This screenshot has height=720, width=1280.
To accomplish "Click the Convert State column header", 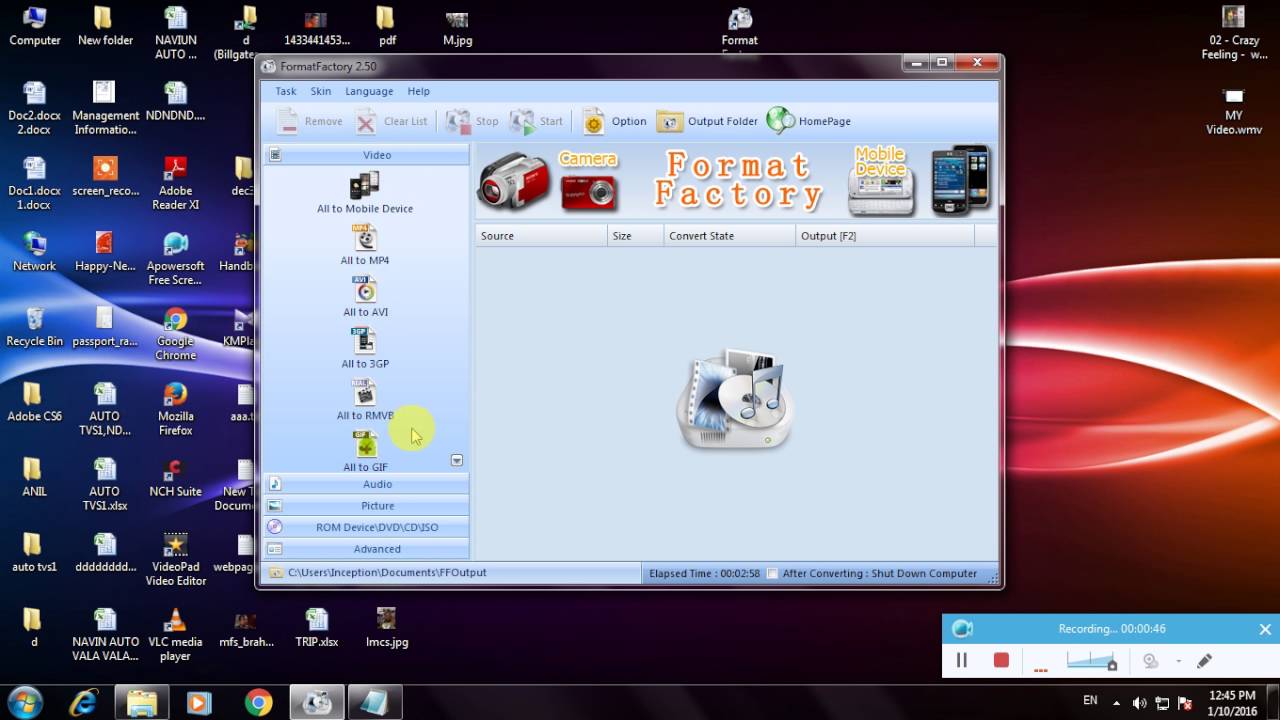I will (x=729, y=236).
